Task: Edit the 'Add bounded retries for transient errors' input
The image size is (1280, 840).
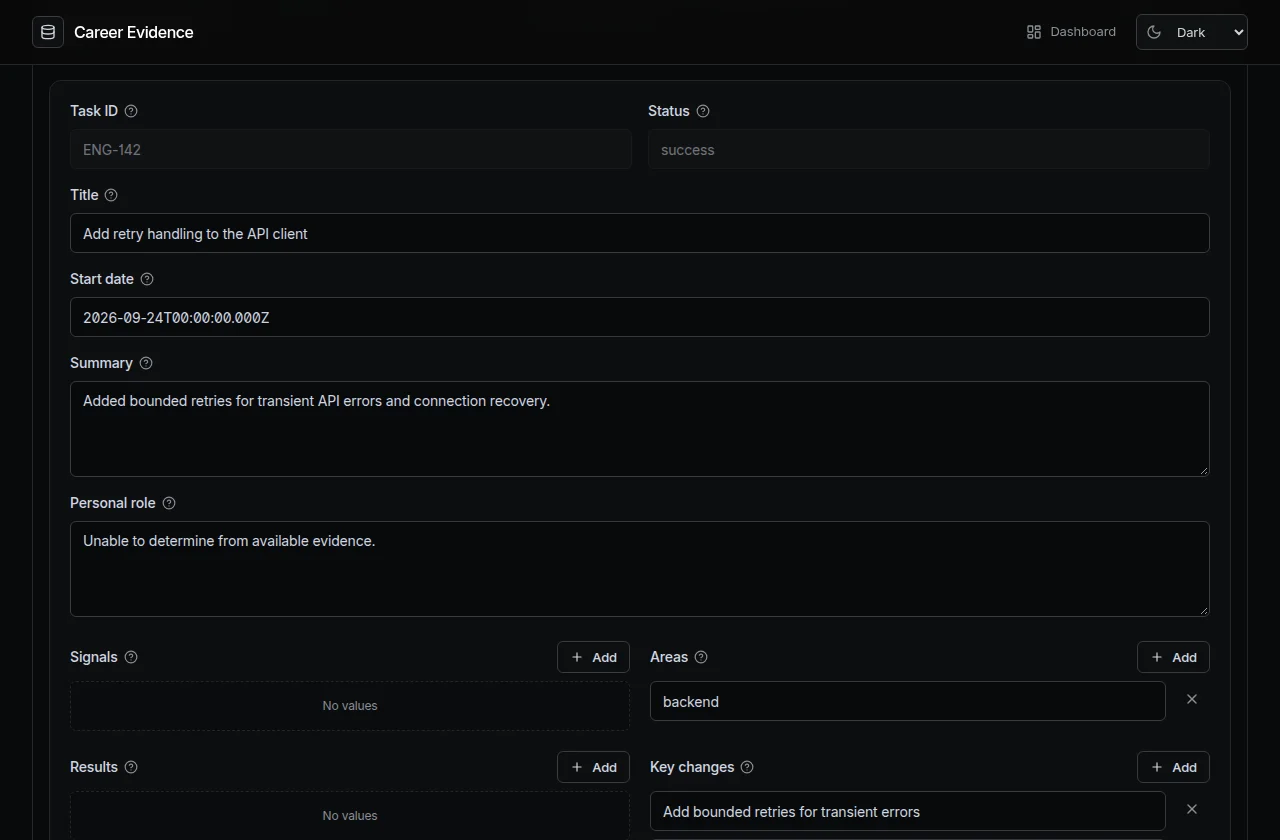Action: point(908,811)
